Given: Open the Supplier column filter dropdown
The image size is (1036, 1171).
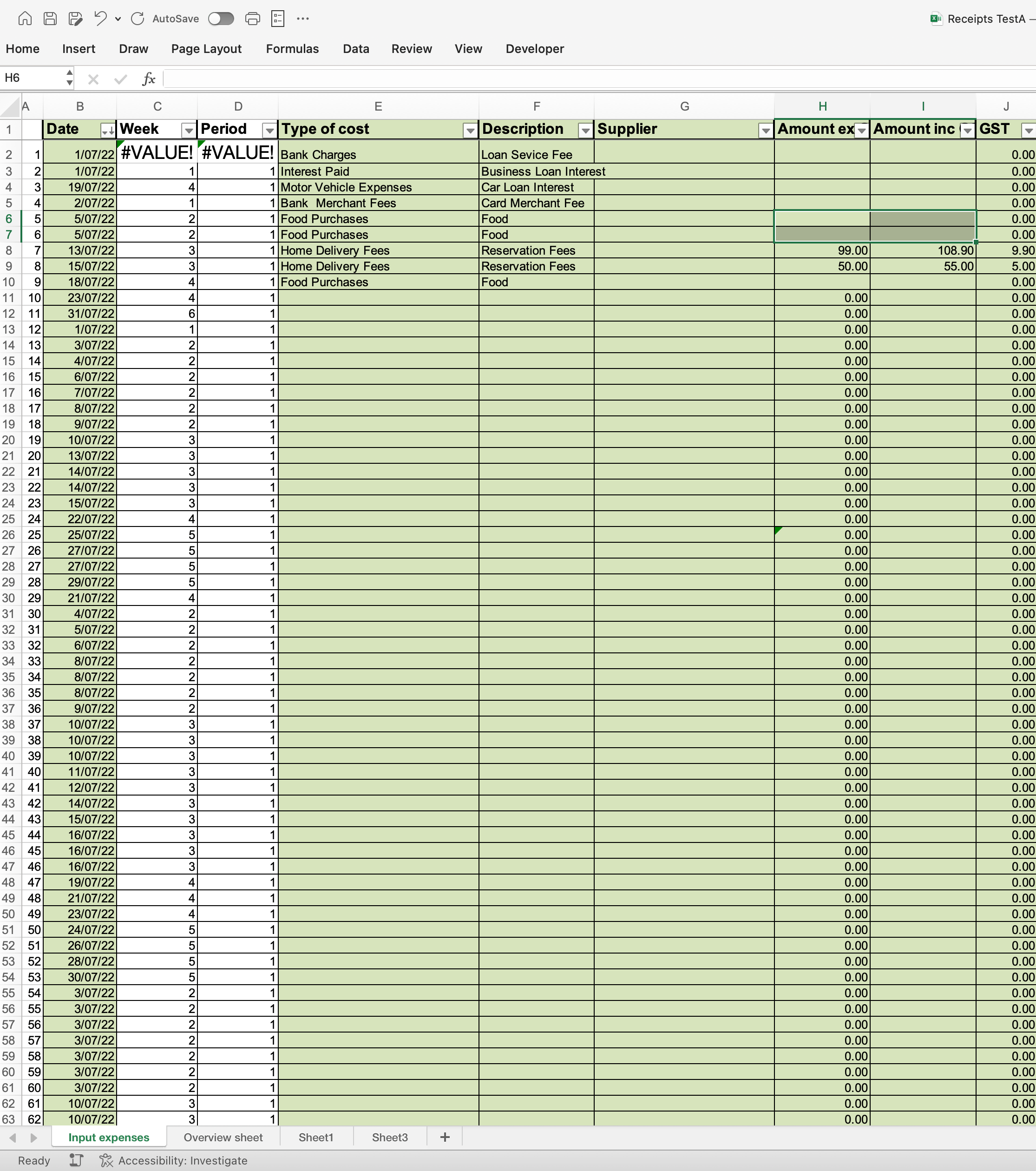Looking at the screenshot, I should (765, 131).
